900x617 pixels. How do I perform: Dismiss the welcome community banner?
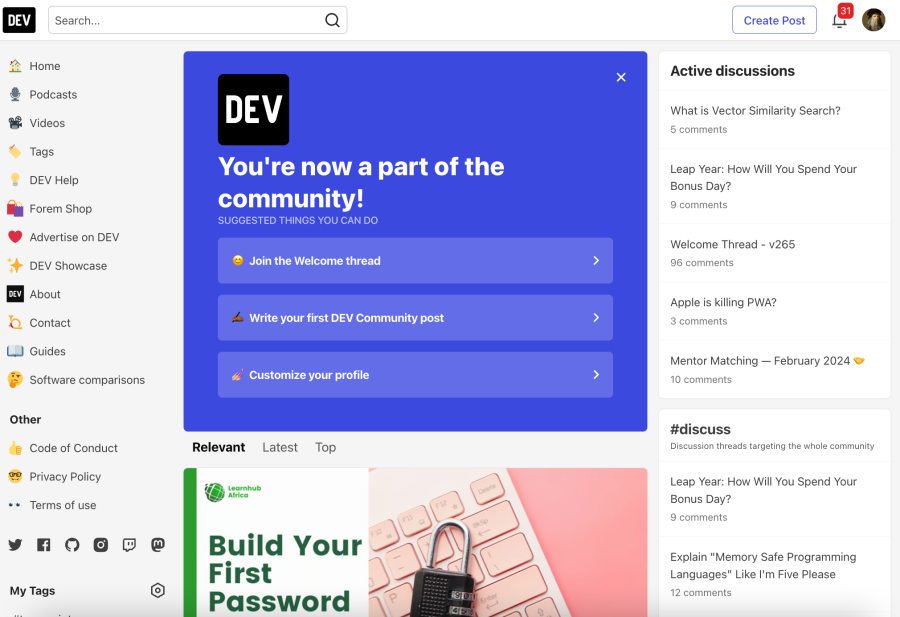point(621,77)
